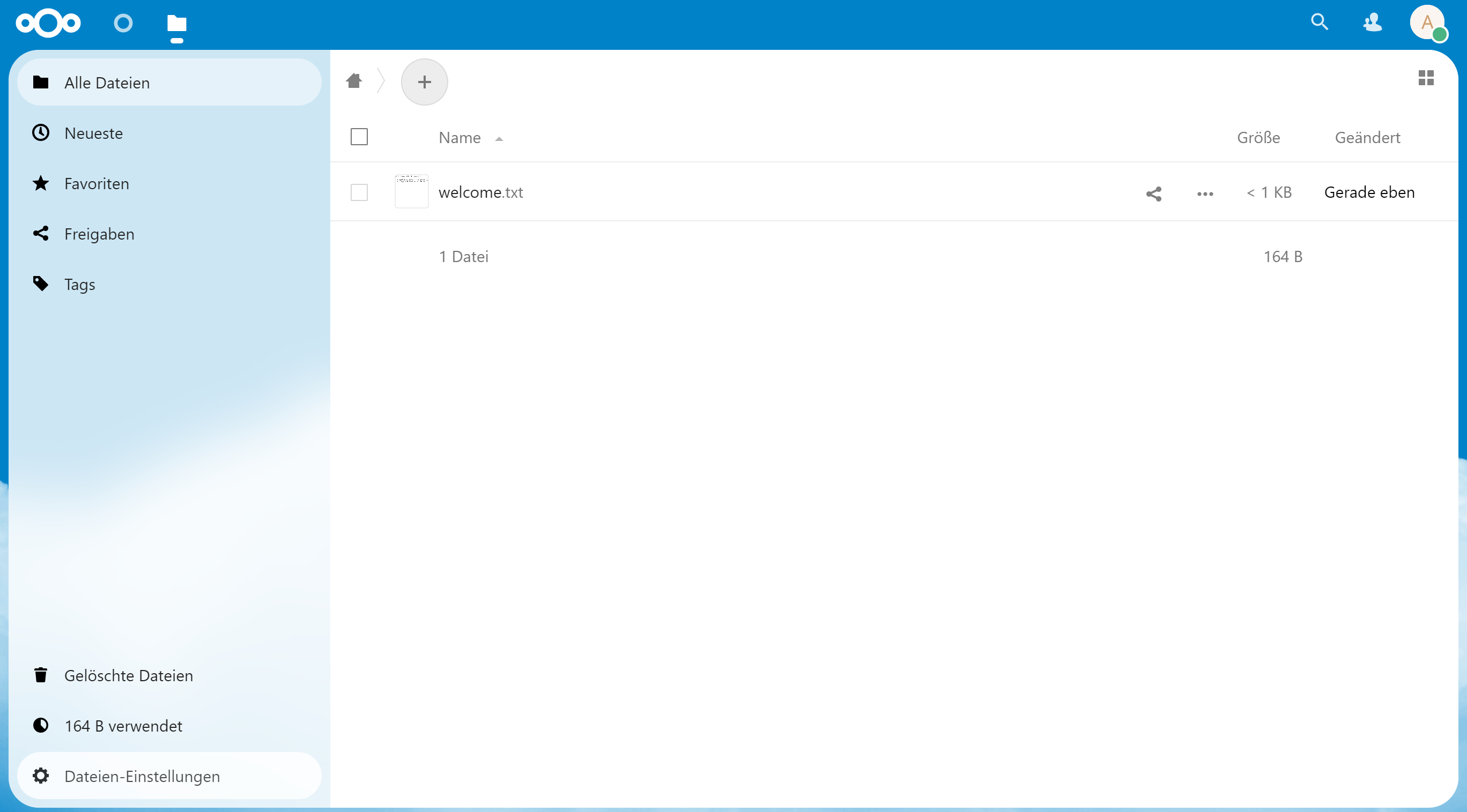Viewport: 1467px width, 812px height.
Task: Go to home folder breadcrumb icon
Action: click(x=354, y=81)
